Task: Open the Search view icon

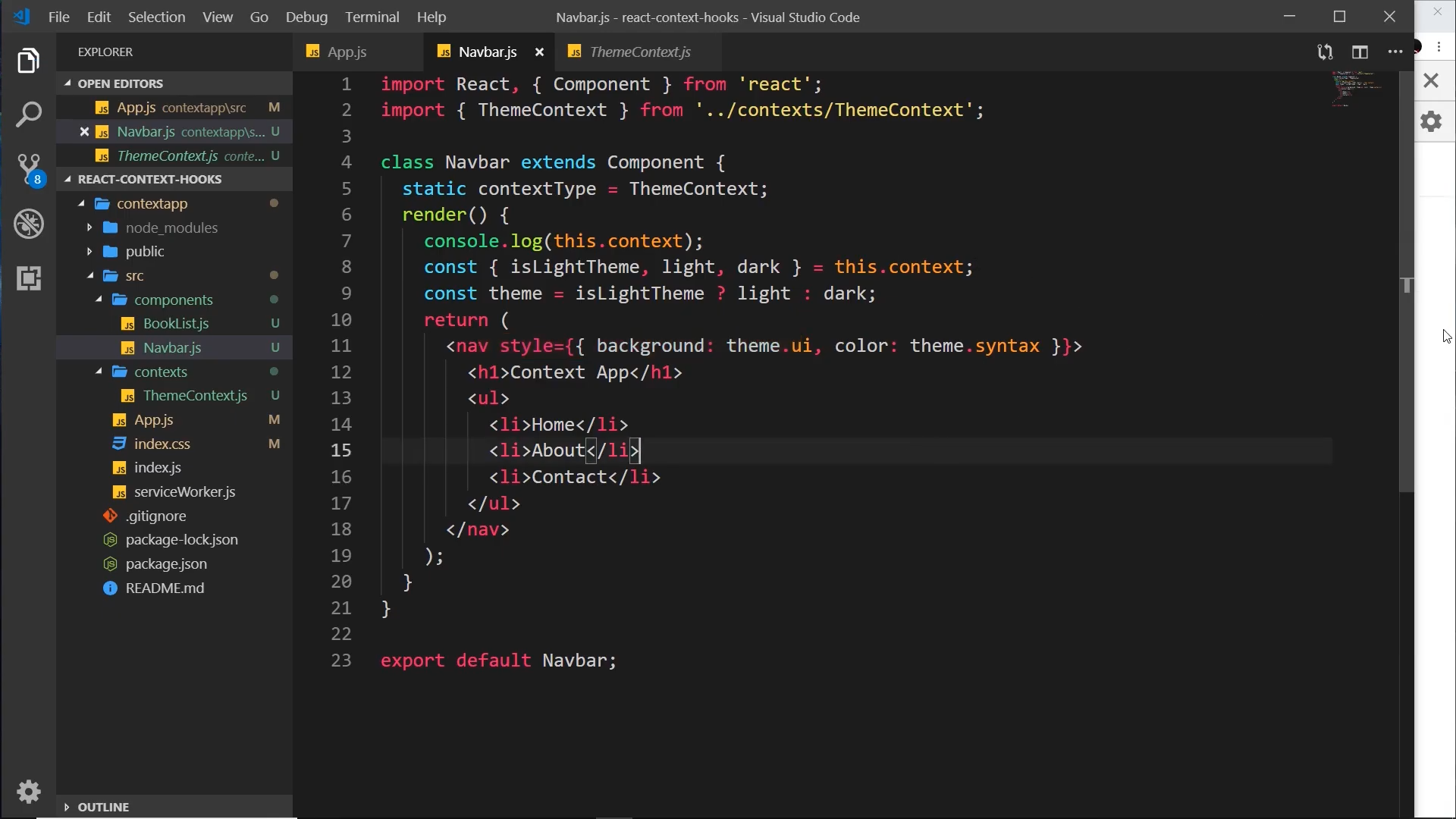Action: (28, 115)
